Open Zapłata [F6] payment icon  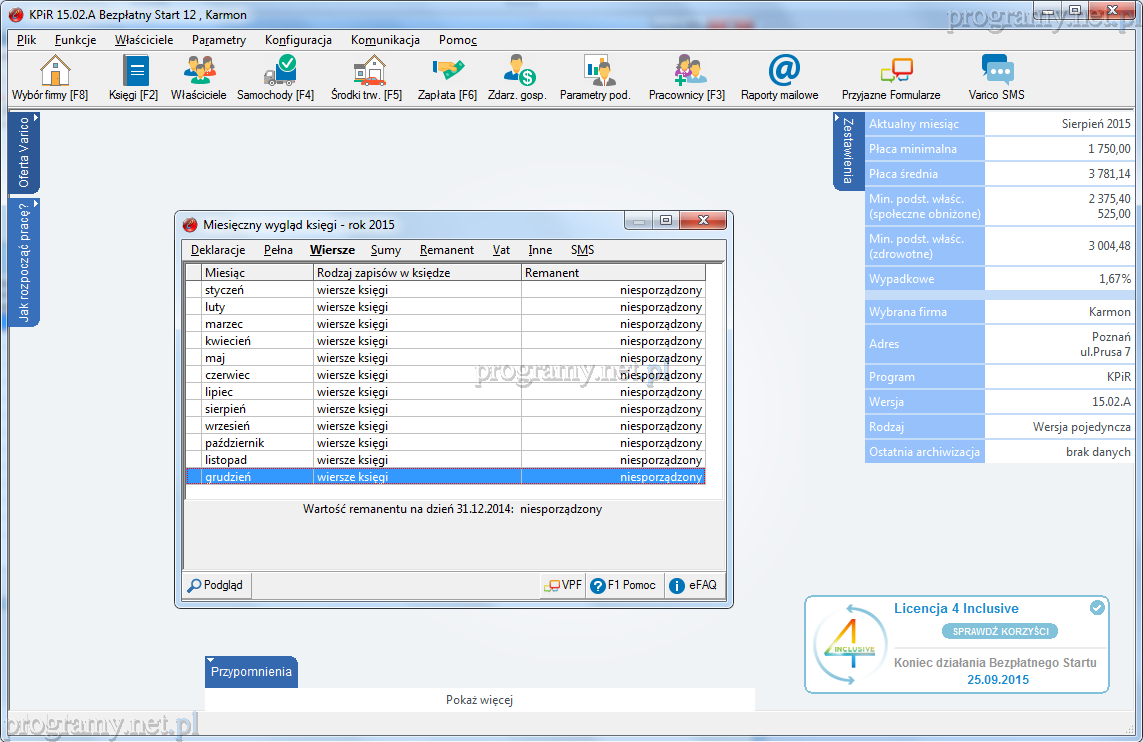pyautogui.click(x=447, y=72)
